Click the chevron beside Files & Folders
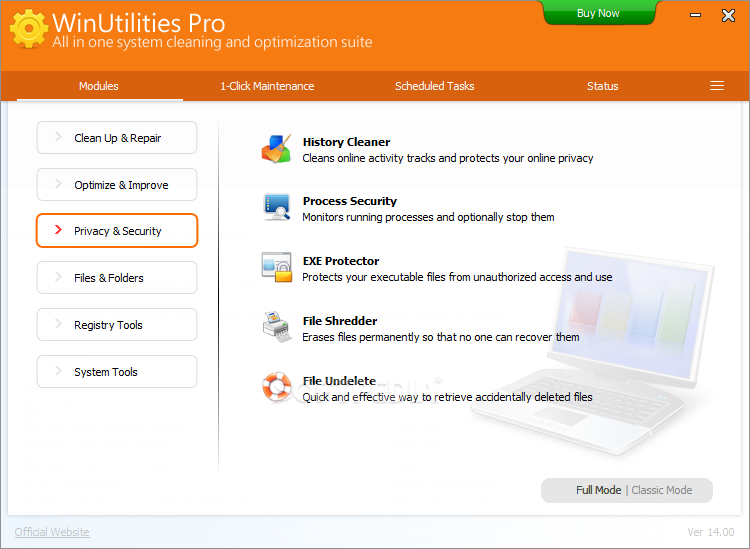 (x=58, y=276)
